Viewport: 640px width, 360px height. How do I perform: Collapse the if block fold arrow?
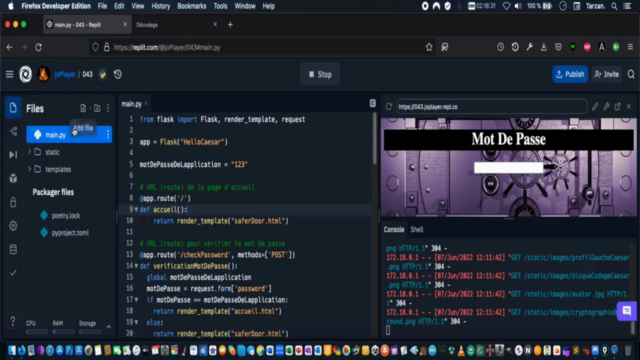(136, 300)
